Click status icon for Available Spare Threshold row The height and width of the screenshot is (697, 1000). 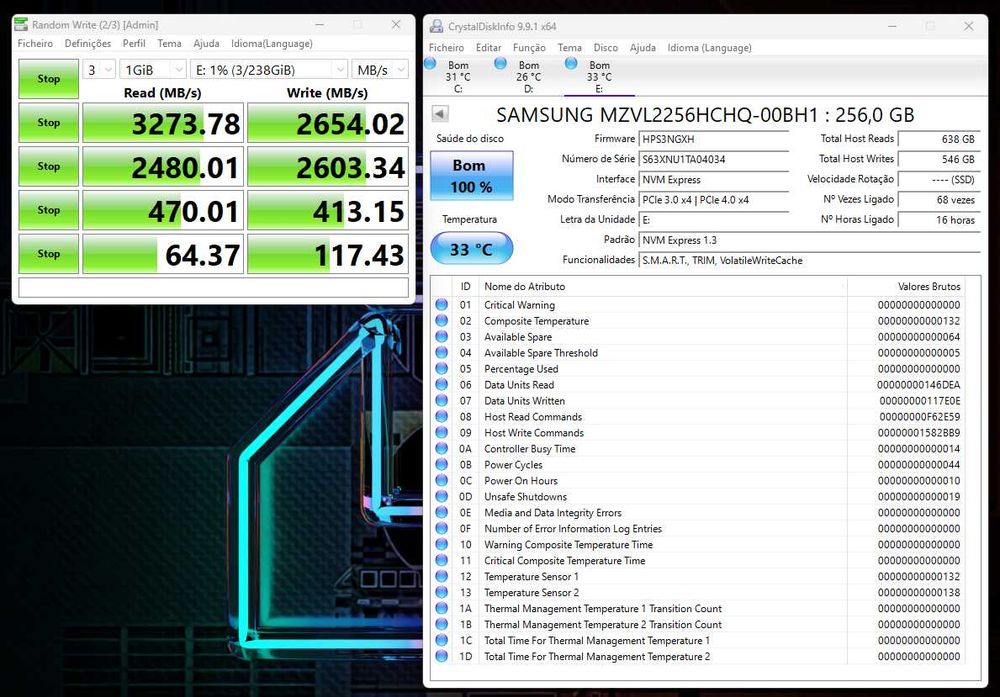pos(441,353)
